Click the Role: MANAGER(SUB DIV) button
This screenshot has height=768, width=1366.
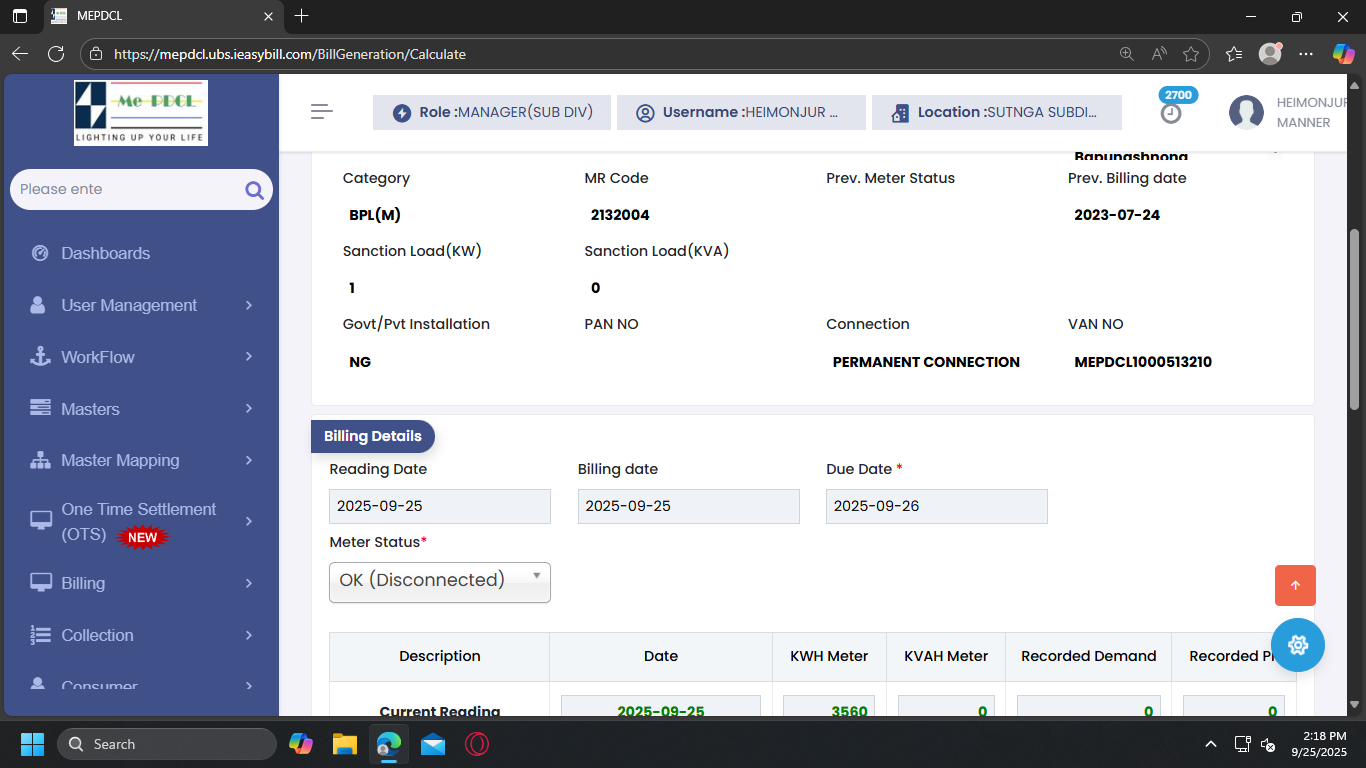point(492,112)
